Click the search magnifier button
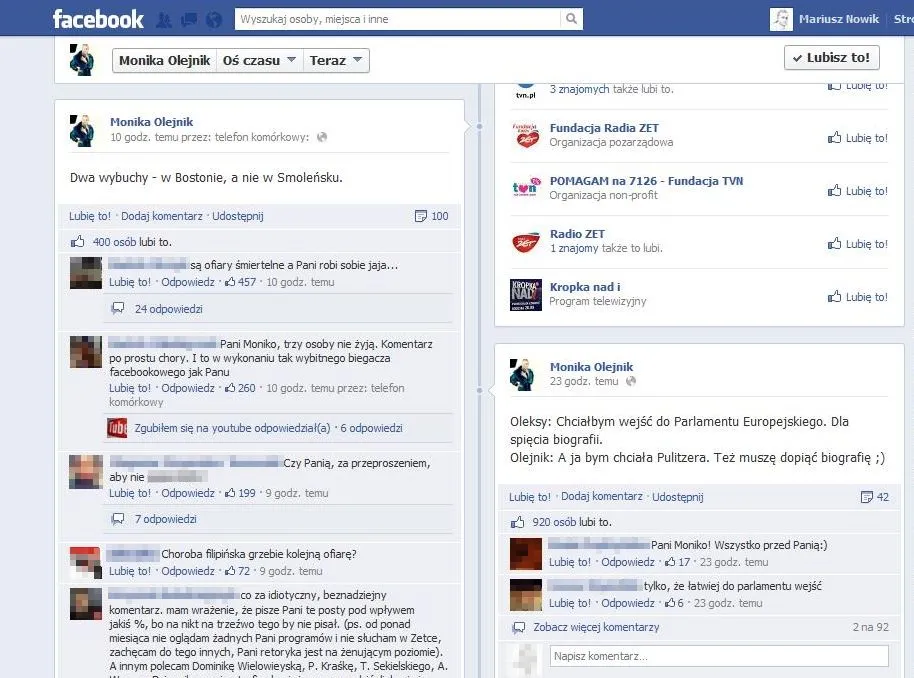The width and height of the screenshot is (914, 678). [x=571, y=19]
